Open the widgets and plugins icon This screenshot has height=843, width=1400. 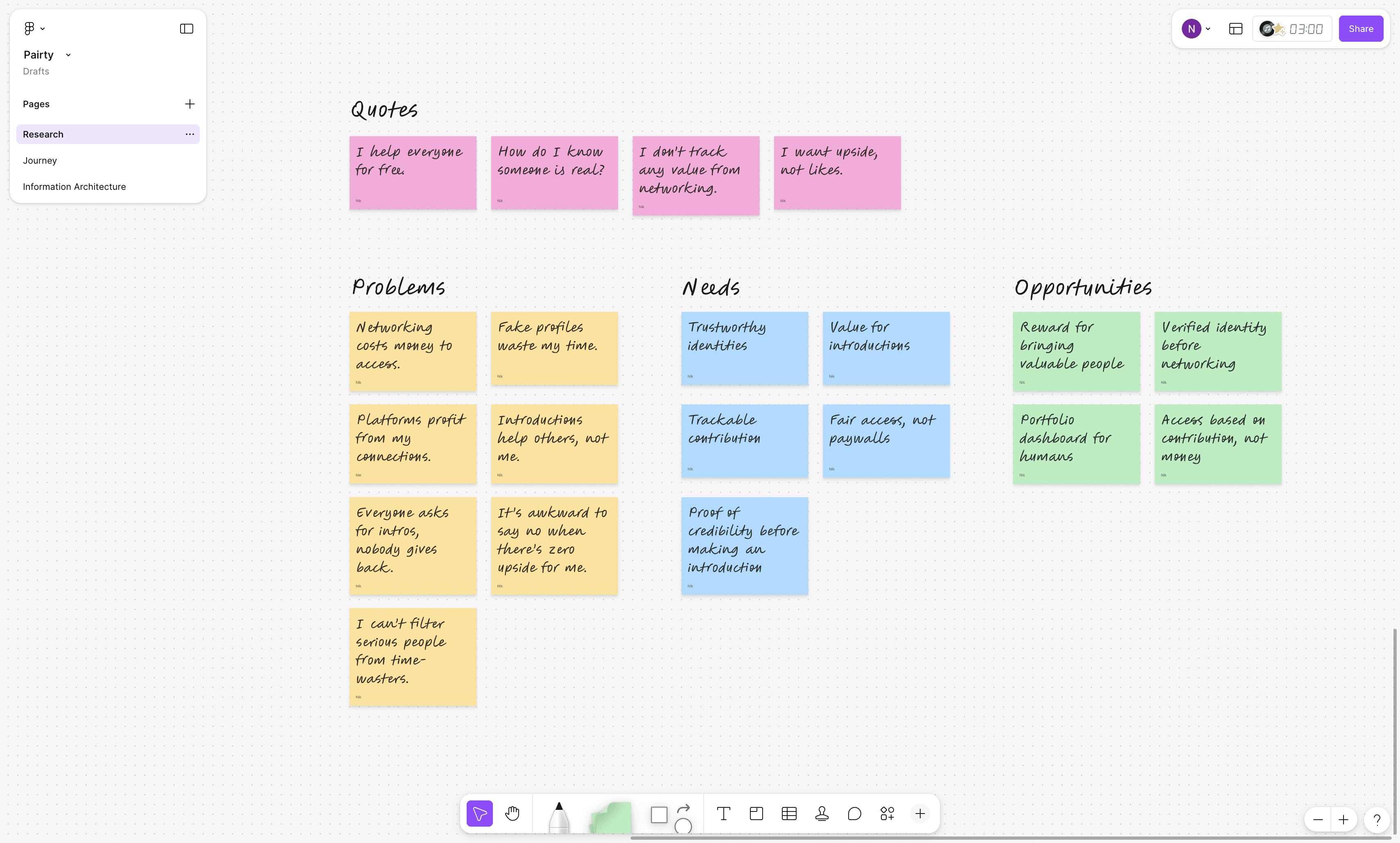pos(887,814)
